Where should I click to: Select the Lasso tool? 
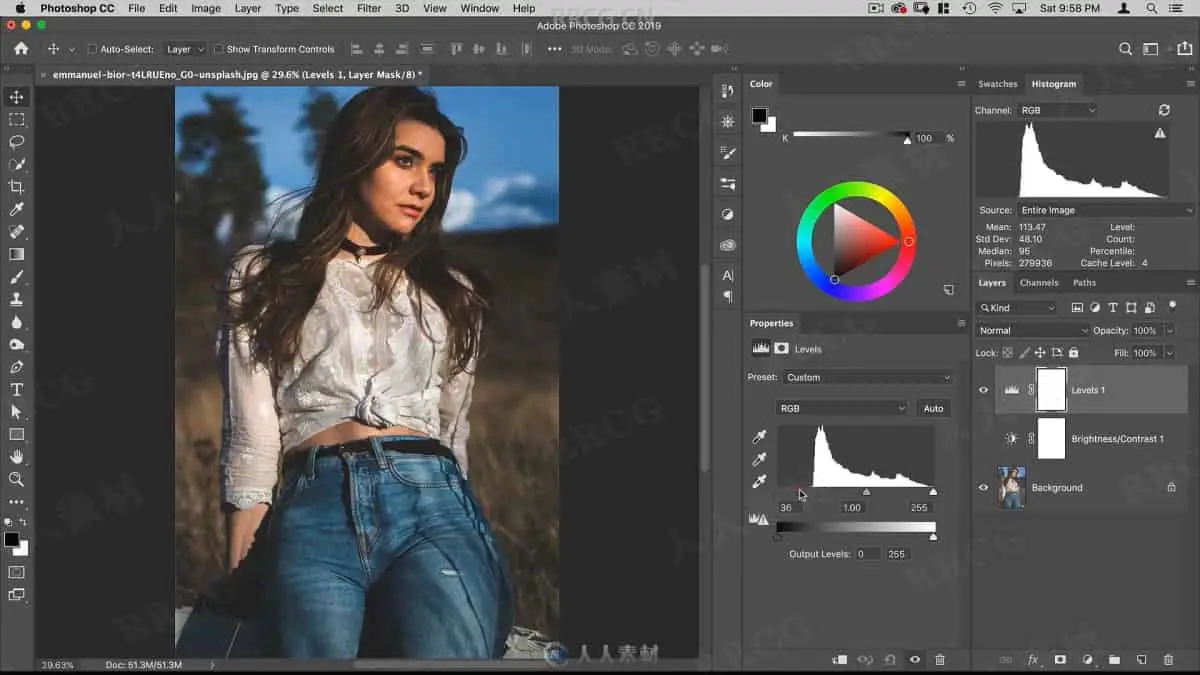coord(16,142)
